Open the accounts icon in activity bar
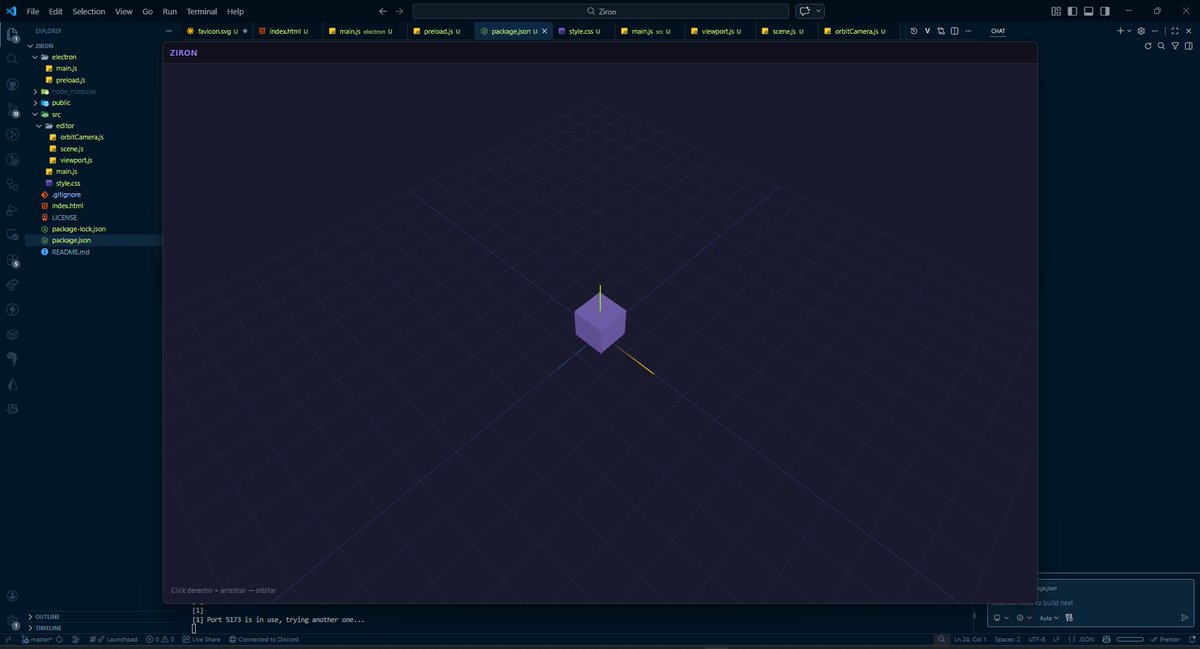The image size is (1200, 649). click(12, 596)
